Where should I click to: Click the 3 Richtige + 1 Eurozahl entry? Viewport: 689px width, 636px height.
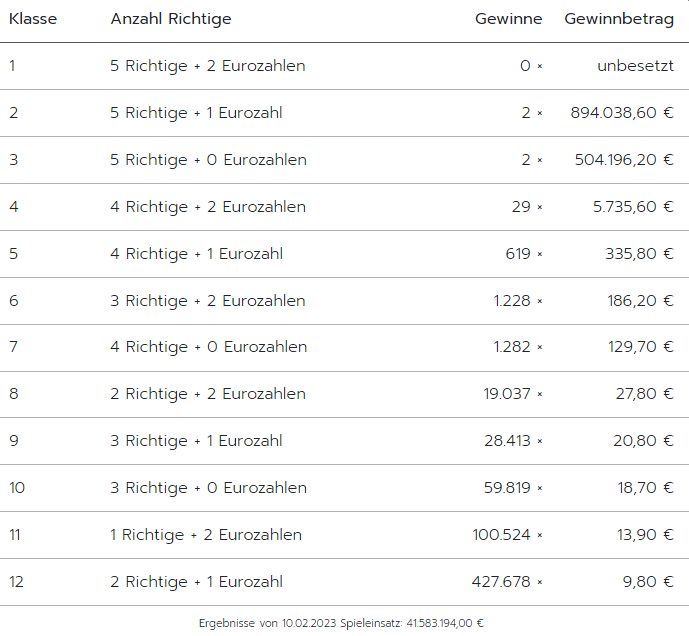[x=196, y=441]
